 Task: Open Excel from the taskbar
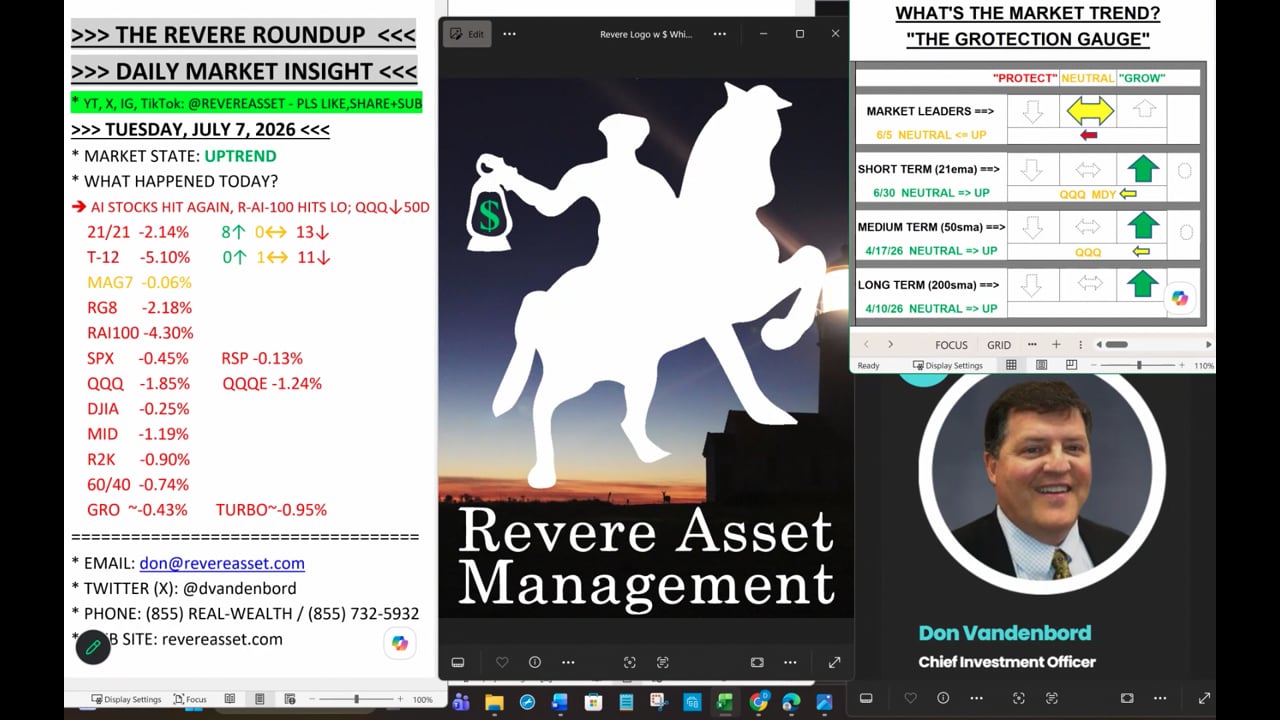(x=725, y=703)
